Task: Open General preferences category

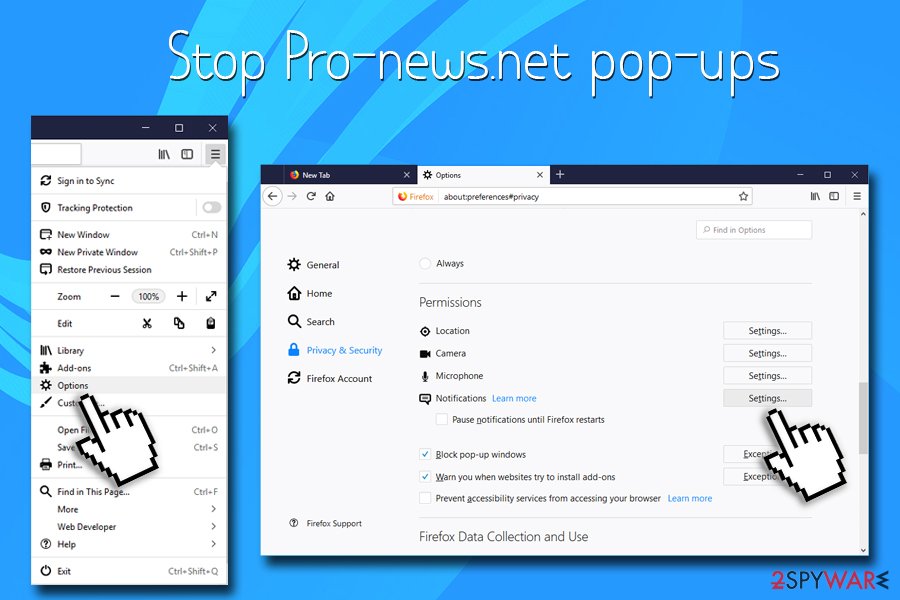Action: click(x=313, y=265)
